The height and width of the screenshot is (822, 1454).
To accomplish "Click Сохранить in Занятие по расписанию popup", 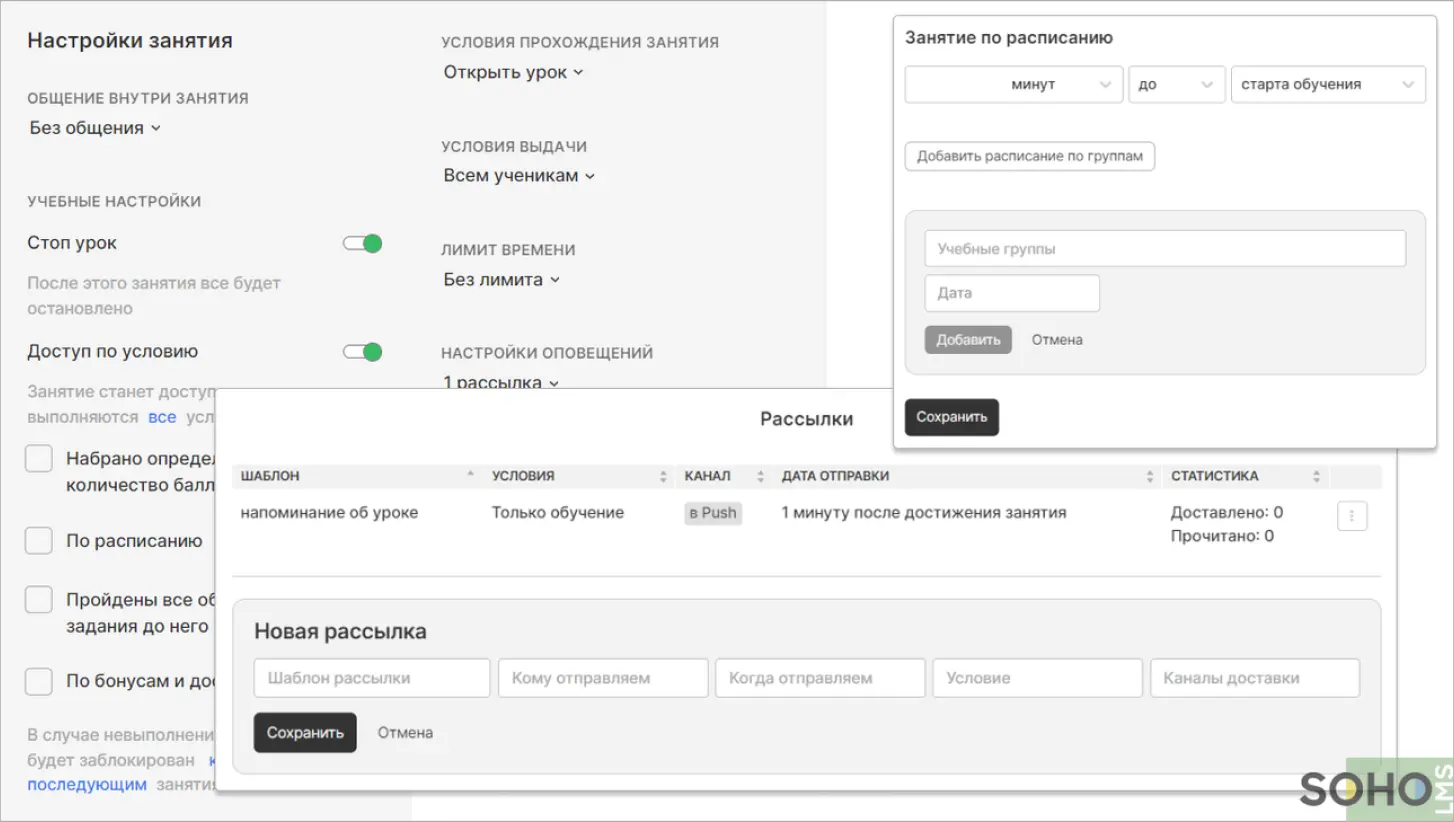I will pos(952,417).
